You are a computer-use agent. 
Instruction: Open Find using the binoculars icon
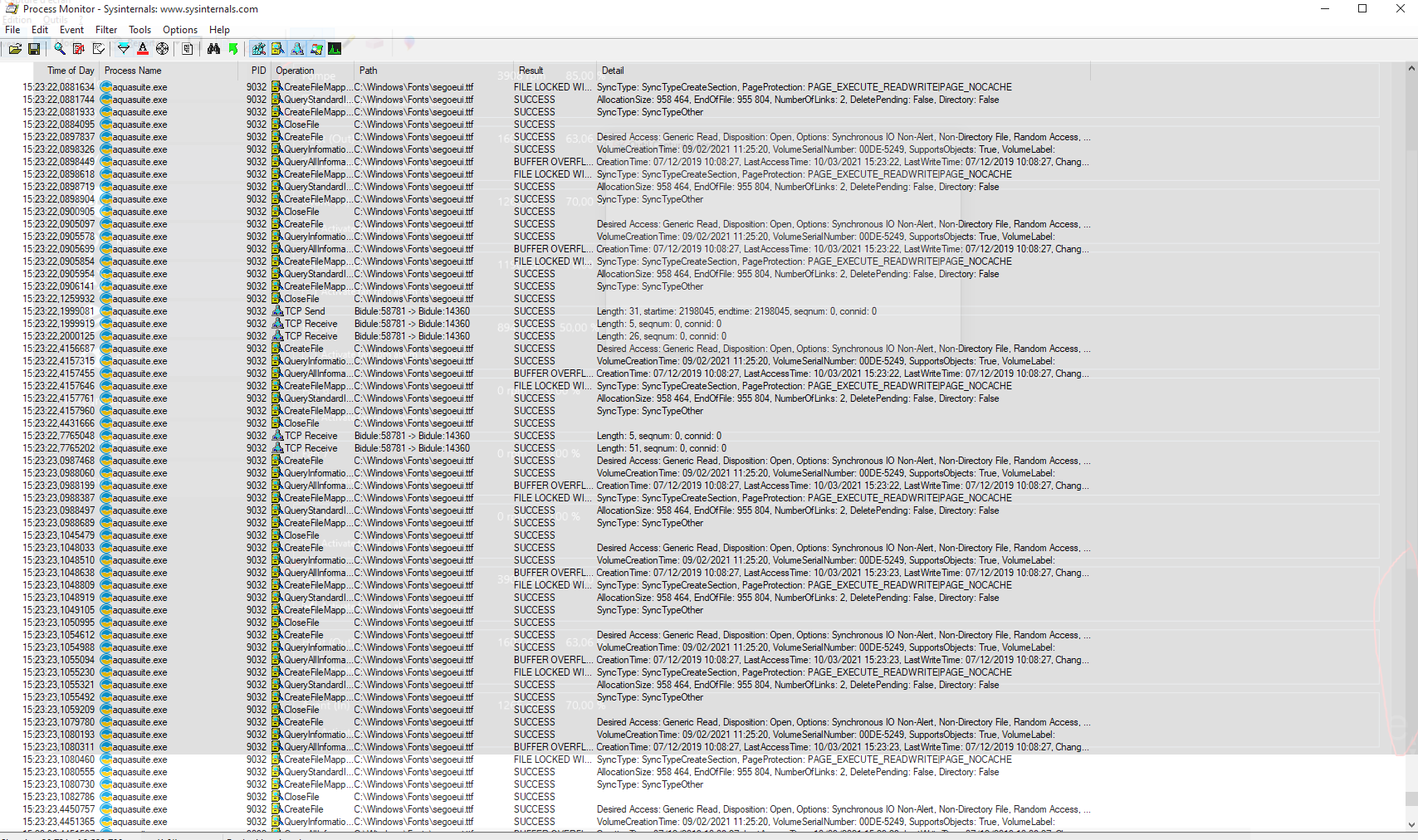(213, 49)
